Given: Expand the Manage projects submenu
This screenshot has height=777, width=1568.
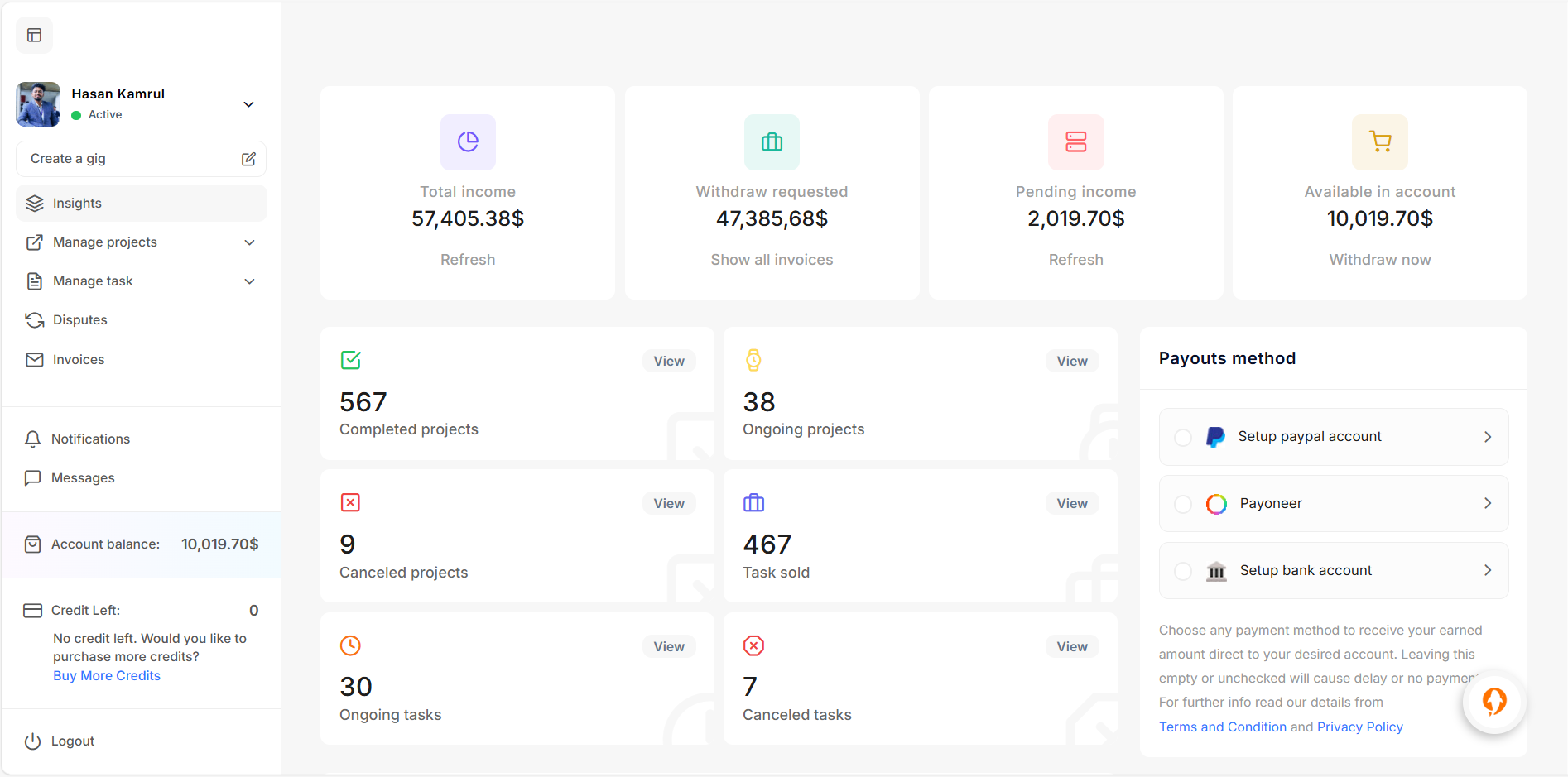Looking at the screenshot, I should pos(249,242).
